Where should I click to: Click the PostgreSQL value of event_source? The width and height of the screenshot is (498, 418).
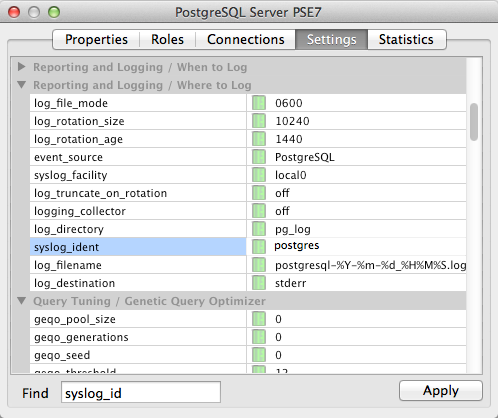tap(305, 157)
